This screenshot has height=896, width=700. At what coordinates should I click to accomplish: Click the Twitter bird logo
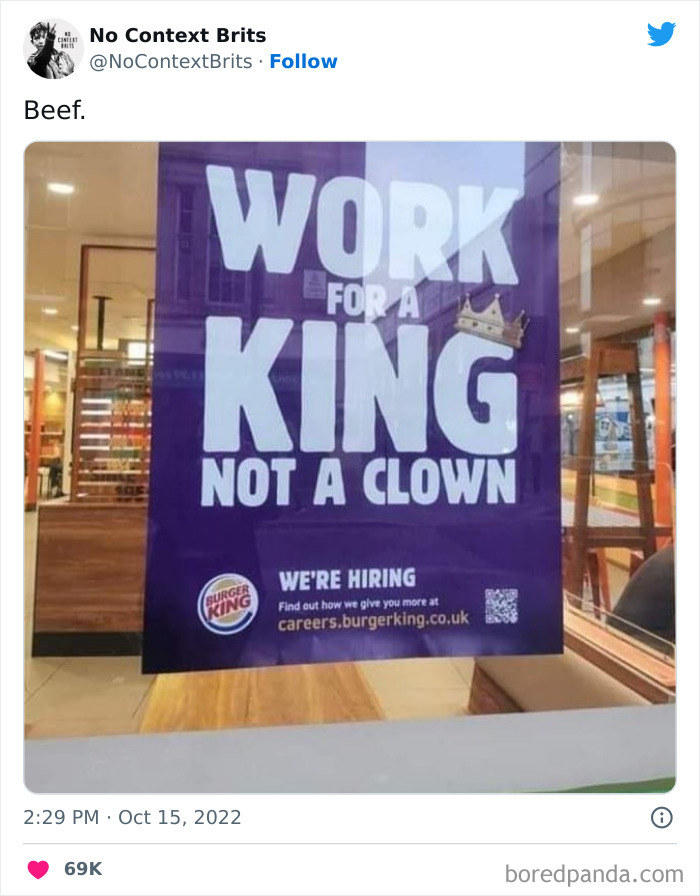click(662, 34)
